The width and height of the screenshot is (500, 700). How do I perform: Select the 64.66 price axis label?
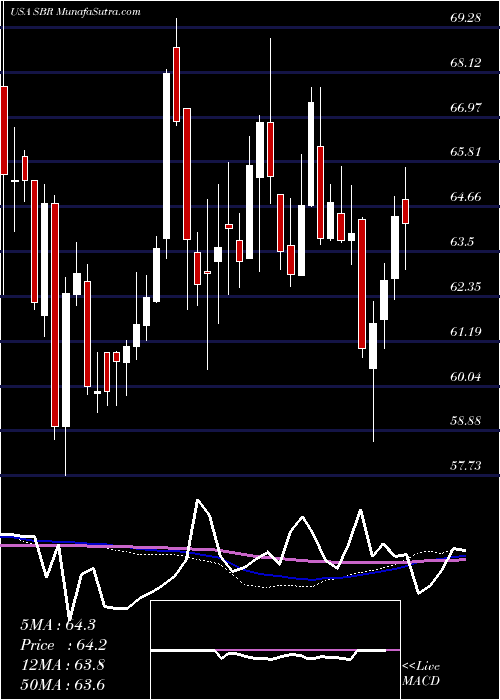(x=466, y=197)
